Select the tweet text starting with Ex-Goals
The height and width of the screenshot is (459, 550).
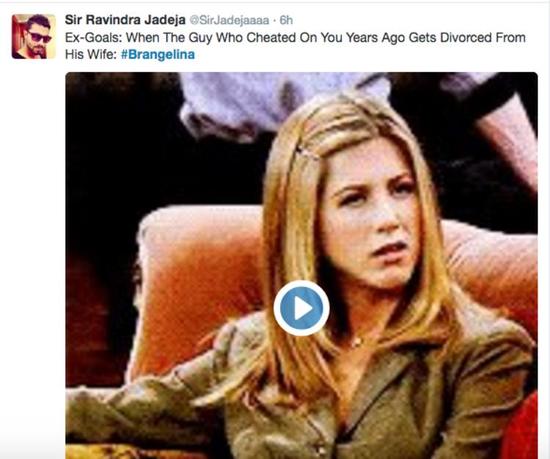coord(295,46)
